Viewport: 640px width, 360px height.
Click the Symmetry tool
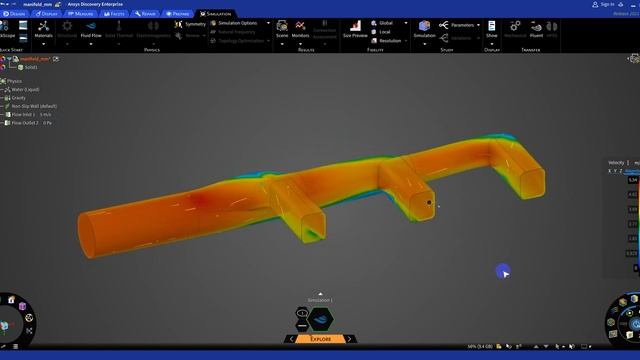[x=190, y=24]
